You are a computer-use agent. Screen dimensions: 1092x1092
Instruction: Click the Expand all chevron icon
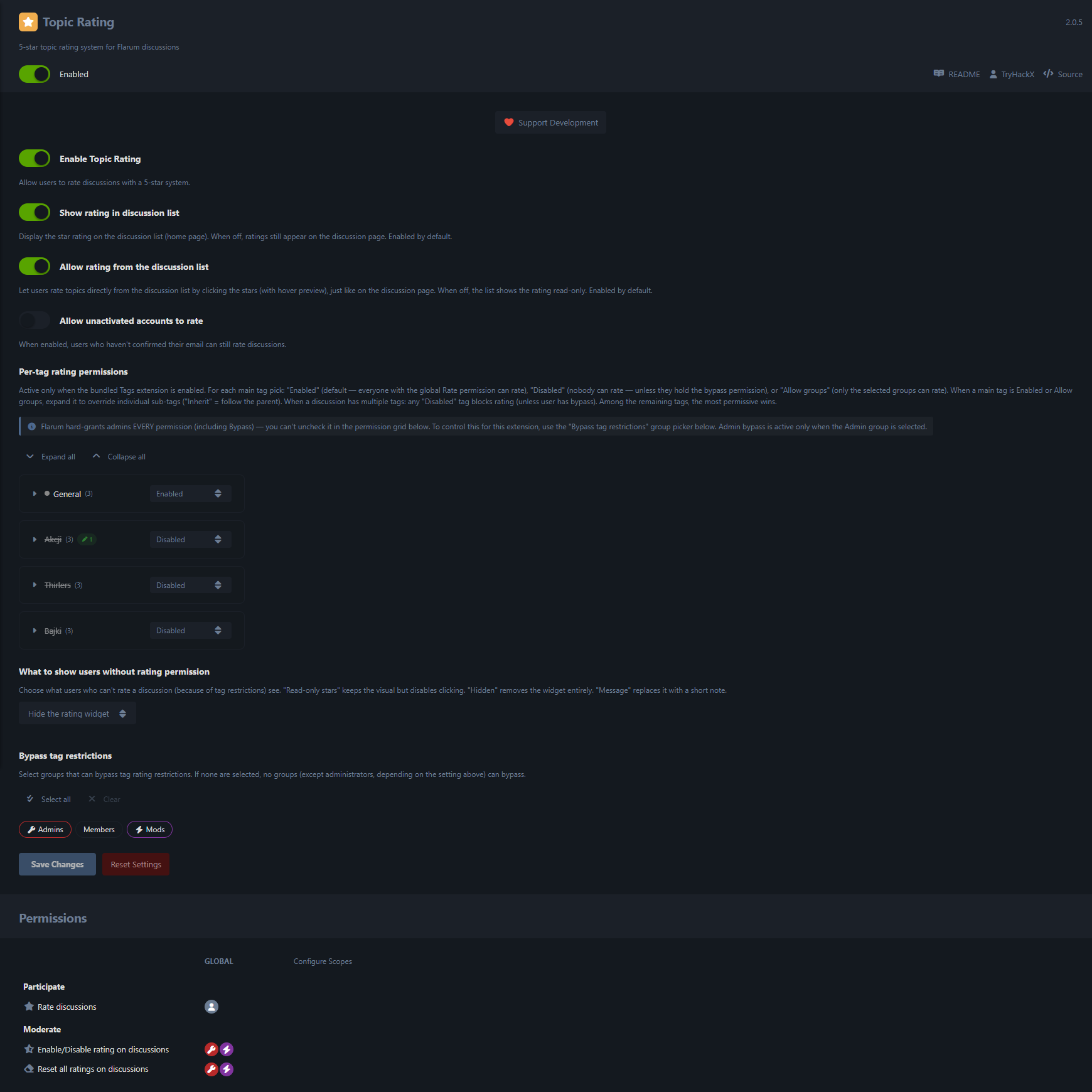[x=30, y=456]
